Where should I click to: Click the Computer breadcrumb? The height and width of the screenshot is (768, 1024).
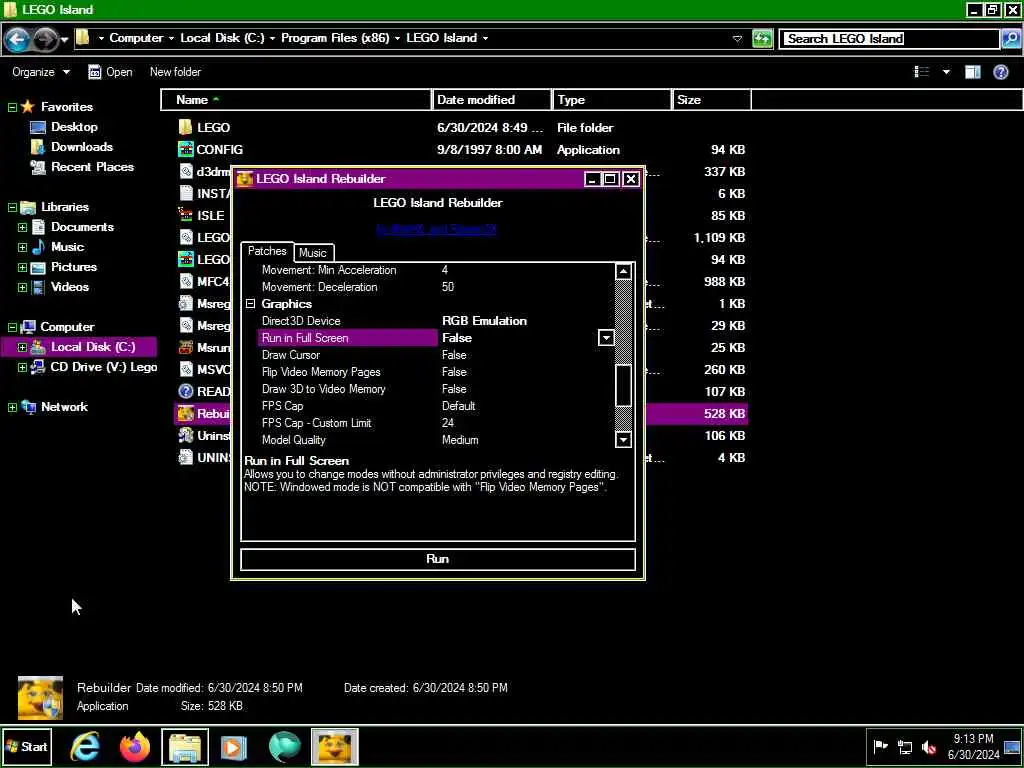136,38
